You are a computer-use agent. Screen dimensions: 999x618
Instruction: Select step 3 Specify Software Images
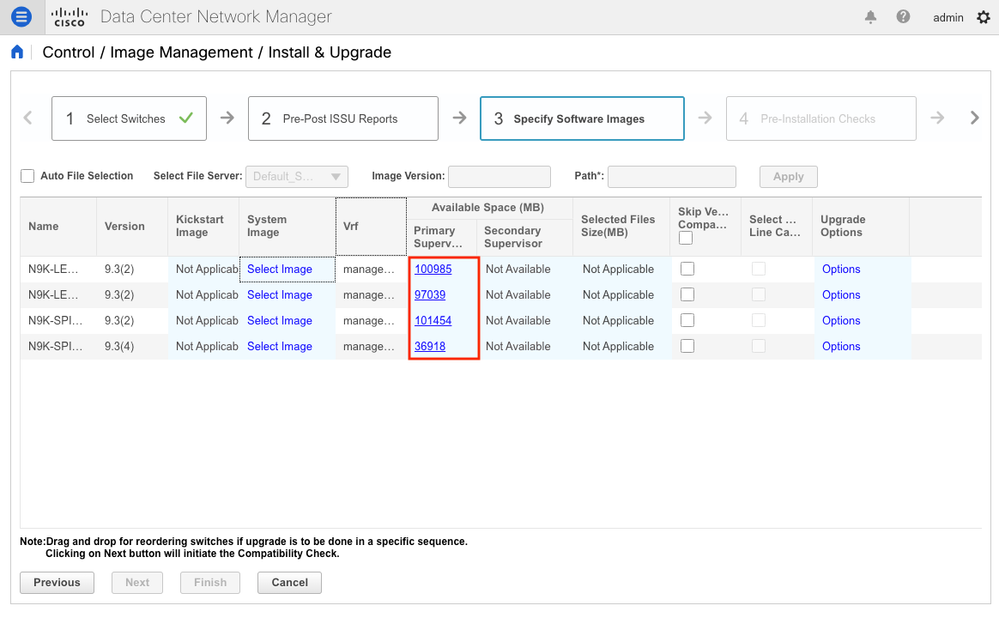tap(582, 119)
